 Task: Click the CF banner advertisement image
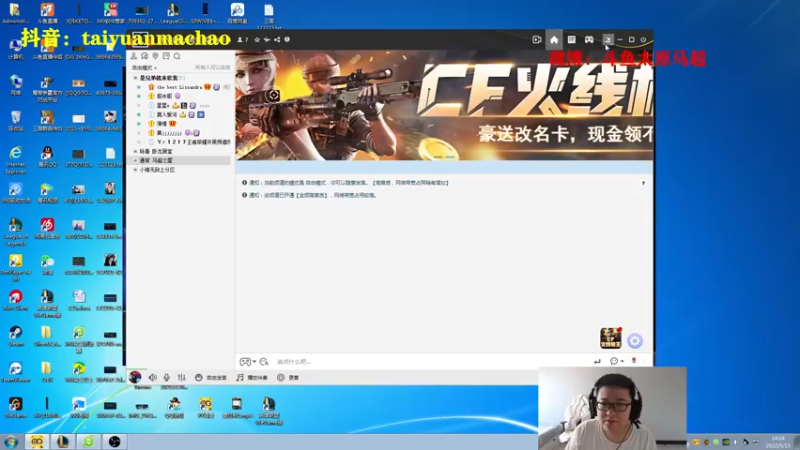(x=444, y=105)
